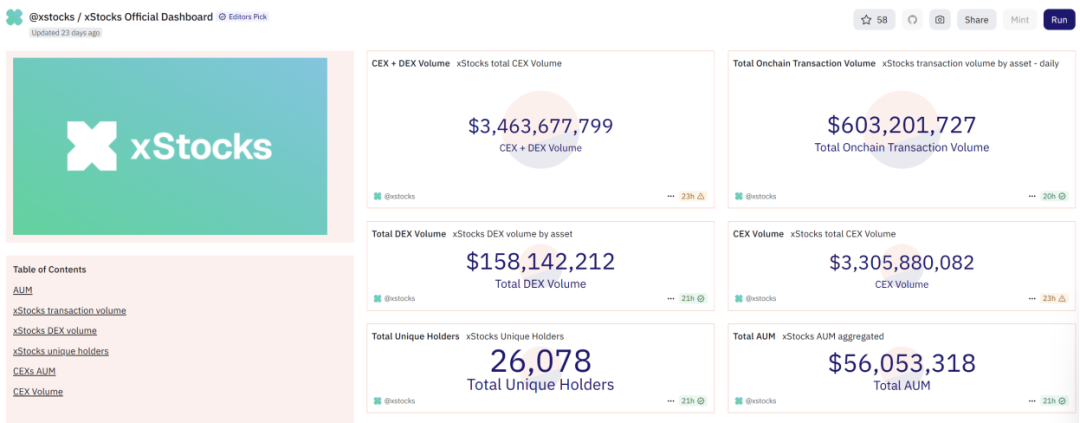This screenshot has width=1080, height=423.
Task: Click the @xstocks author link on the CEX Volume panel
Action: (760, 299)
